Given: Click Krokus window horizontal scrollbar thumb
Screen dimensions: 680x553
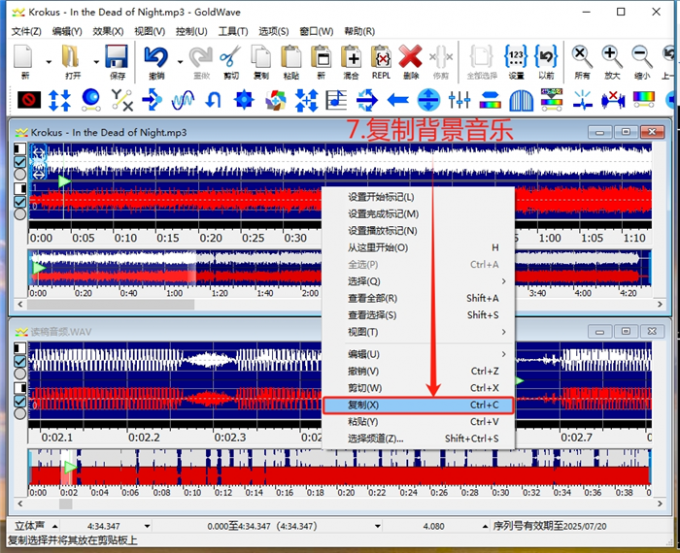Looking at the screenshot, I should (x=111, y=304).
